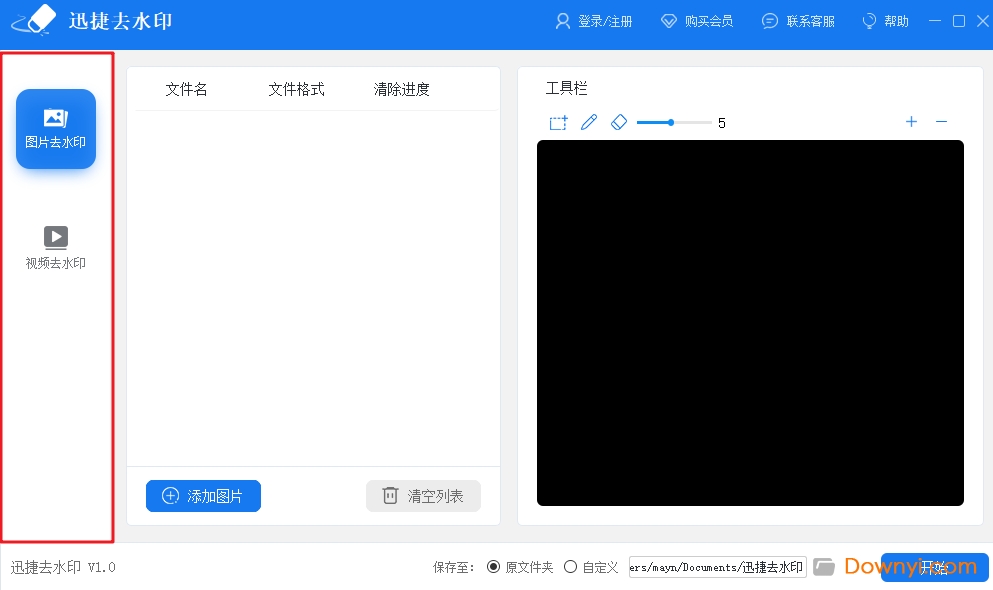Open the folder browser for save location

point(824,567)
